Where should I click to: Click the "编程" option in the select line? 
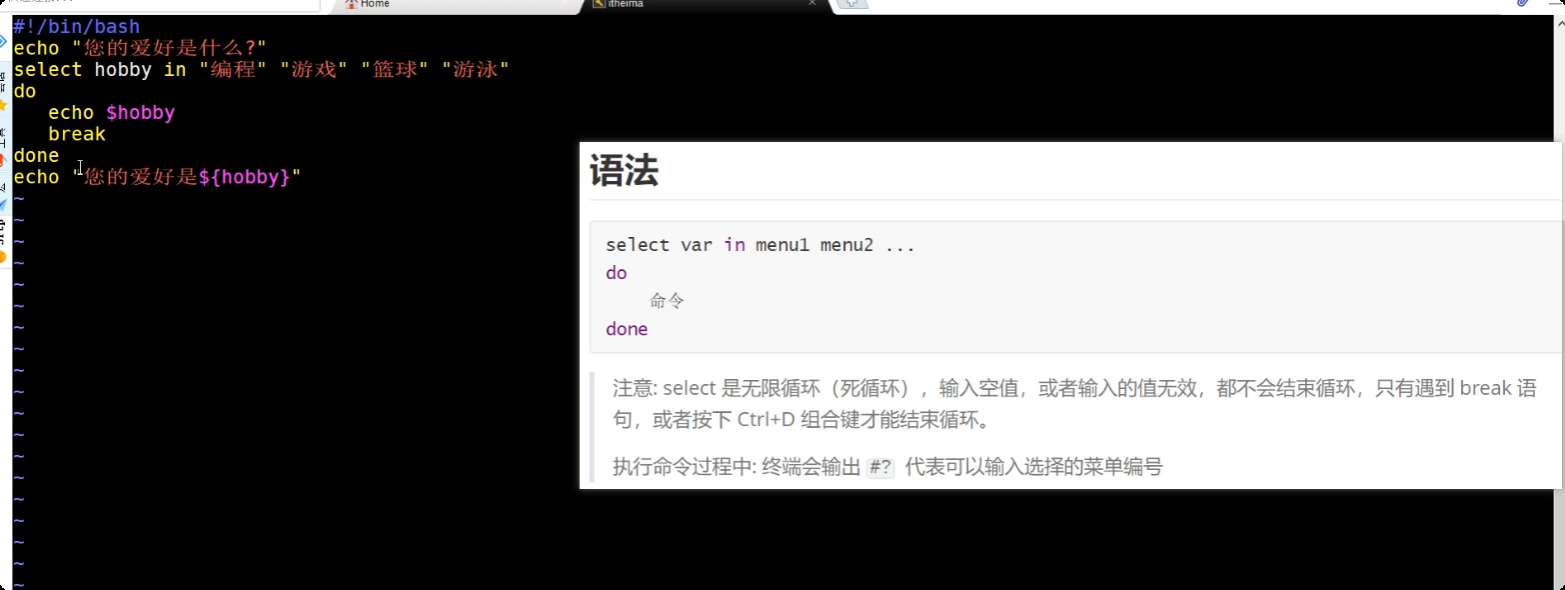pyautogui.click(x=233, y=70)
